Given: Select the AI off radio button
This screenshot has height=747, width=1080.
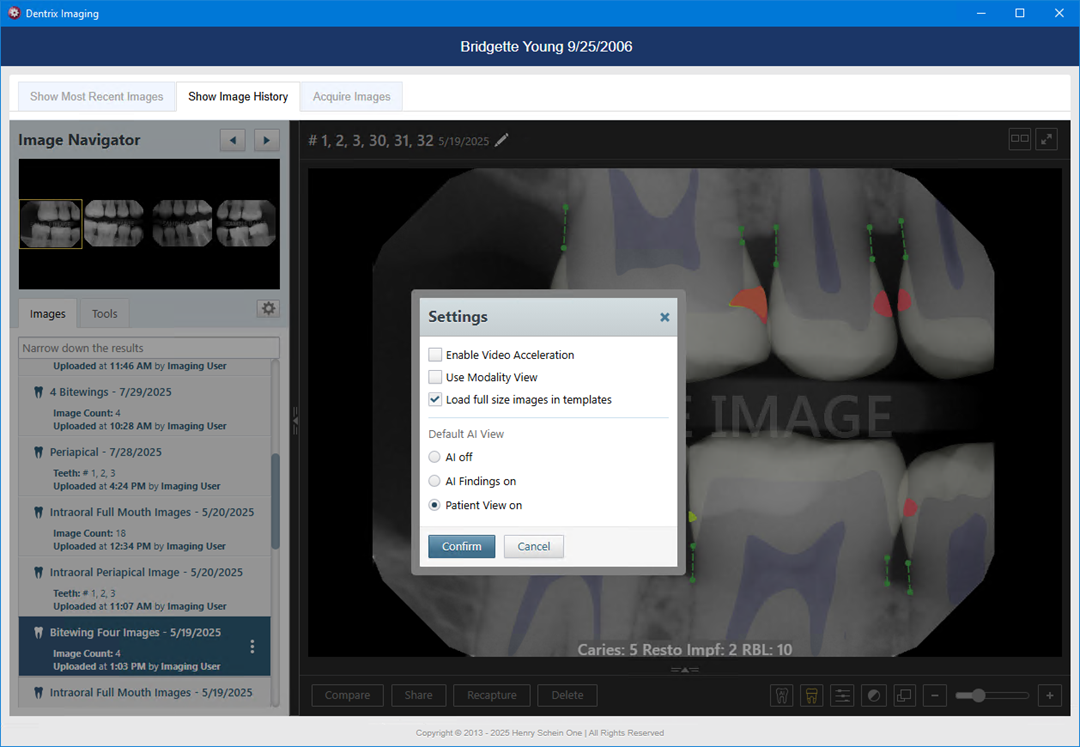Looking at the screenshot, I should (x=434, y=457).
